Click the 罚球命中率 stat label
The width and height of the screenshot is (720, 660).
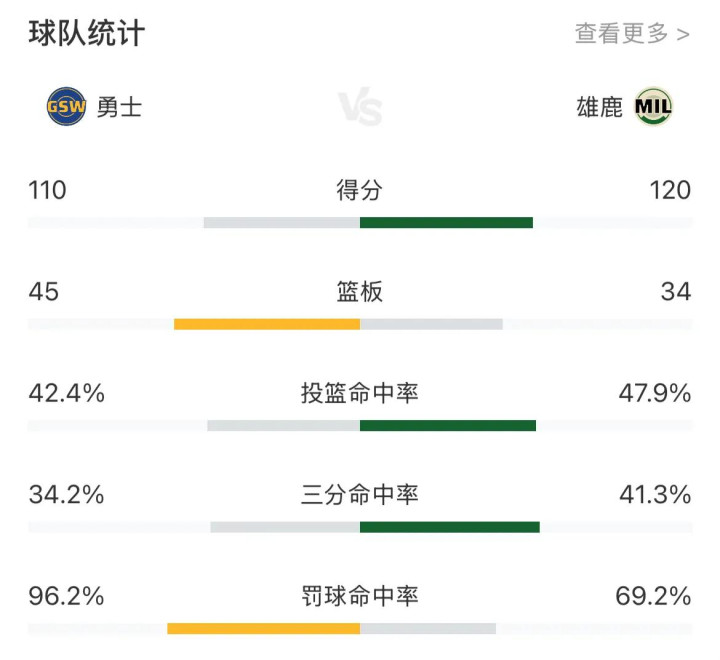click(360, 597)
